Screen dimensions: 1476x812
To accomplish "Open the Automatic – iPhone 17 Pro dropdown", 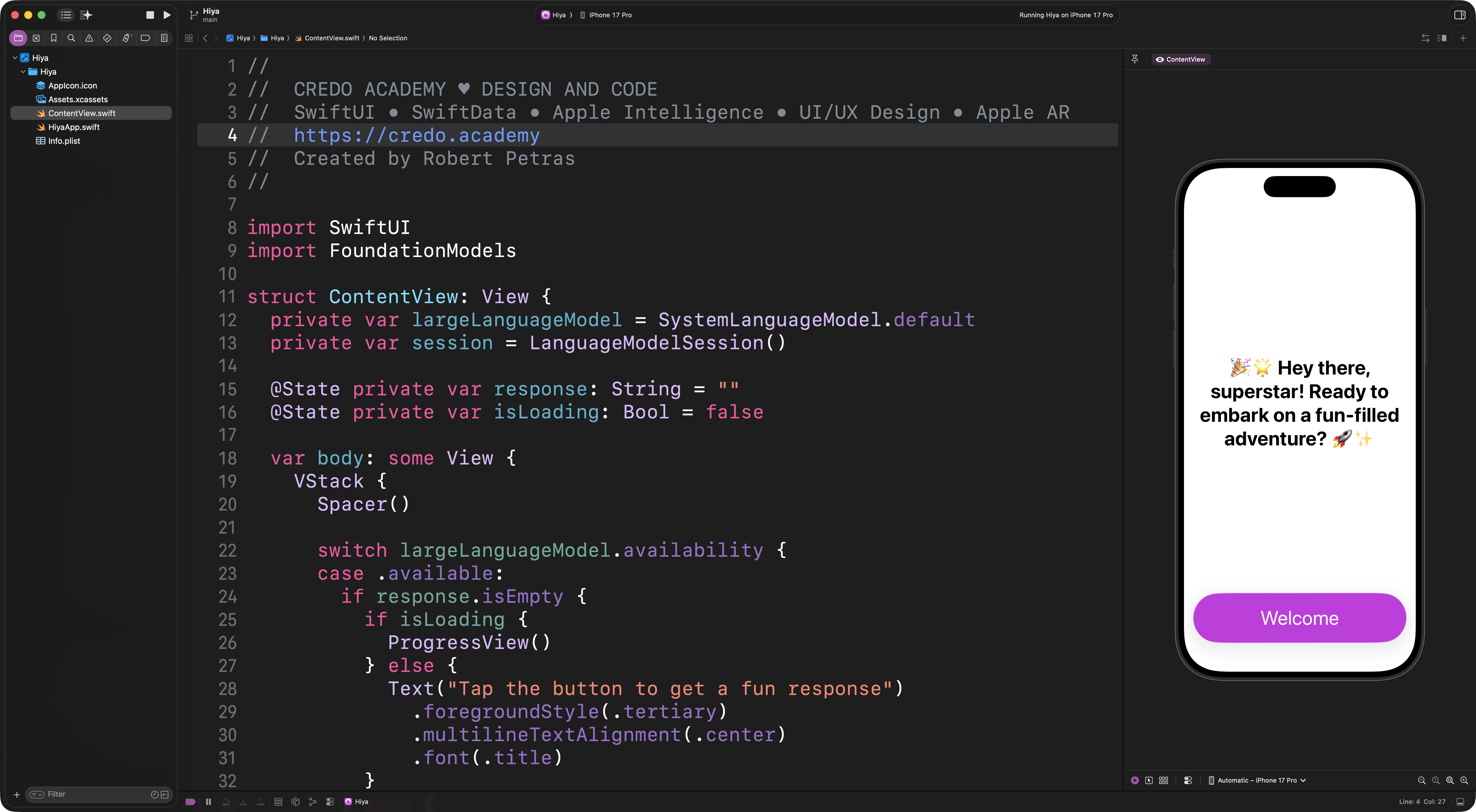I will point(1257,781).
